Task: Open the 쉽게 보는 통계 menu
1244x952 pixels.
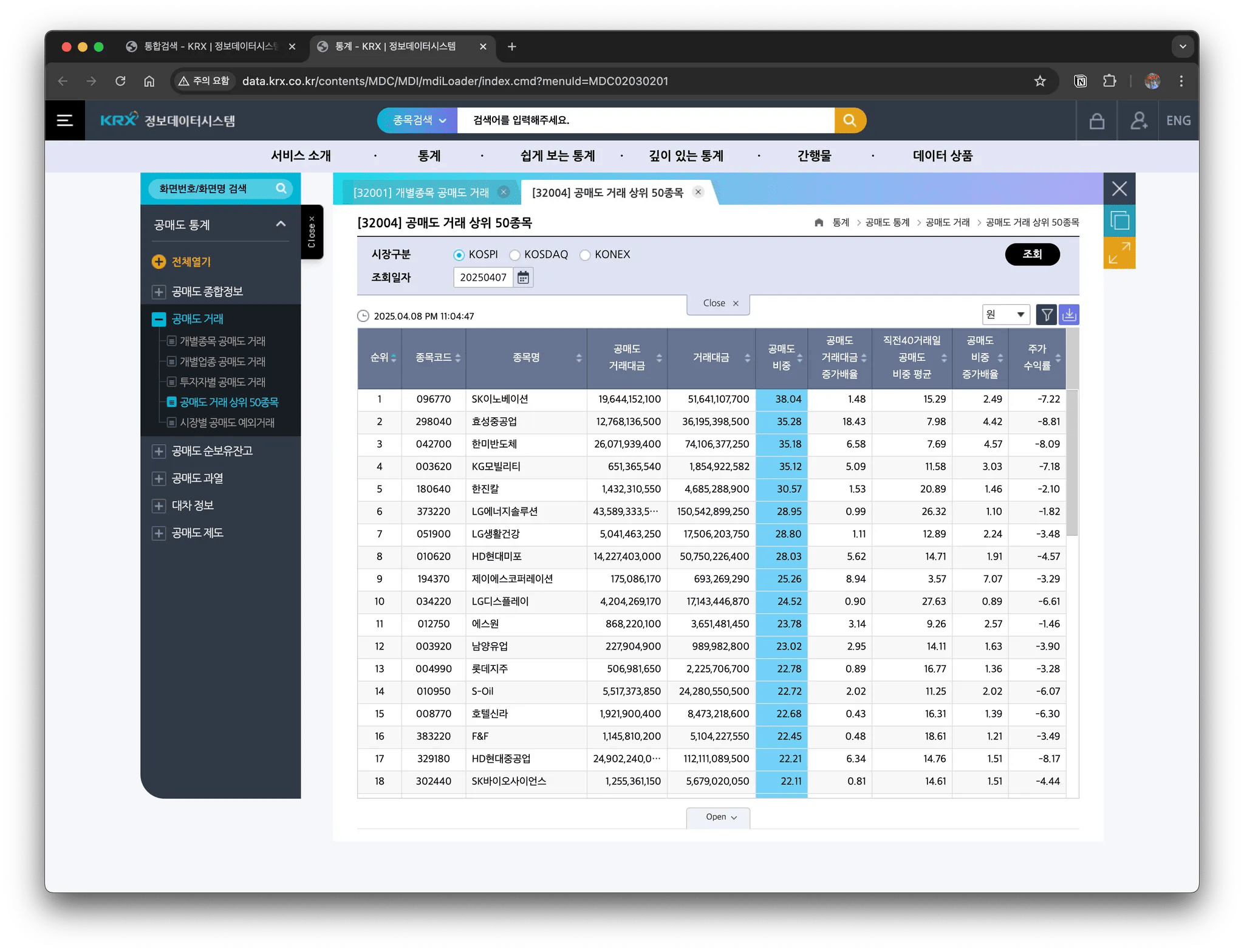Action: click(558, 156)
